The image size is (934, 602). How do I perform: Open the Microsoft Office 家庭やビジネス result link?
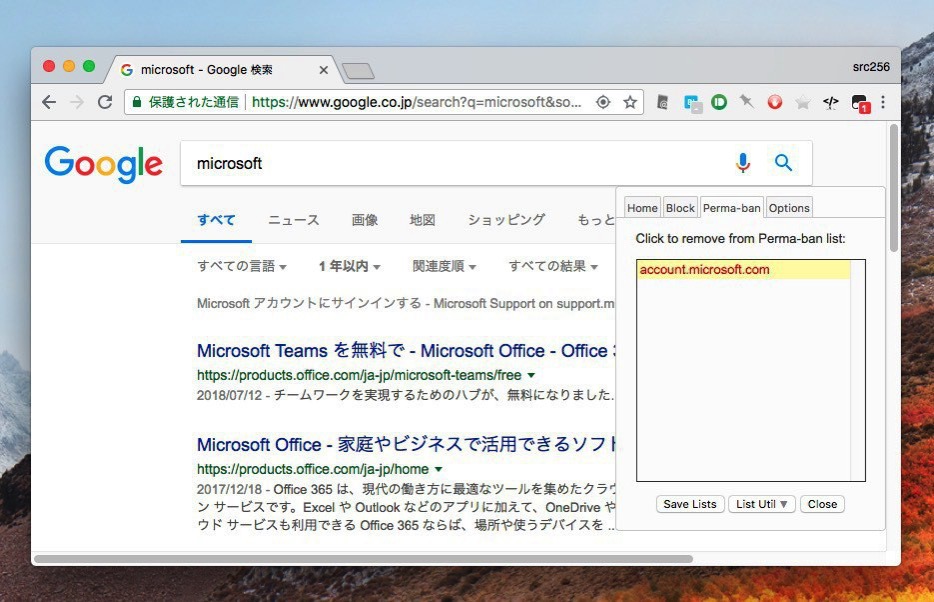click(405, 444)
